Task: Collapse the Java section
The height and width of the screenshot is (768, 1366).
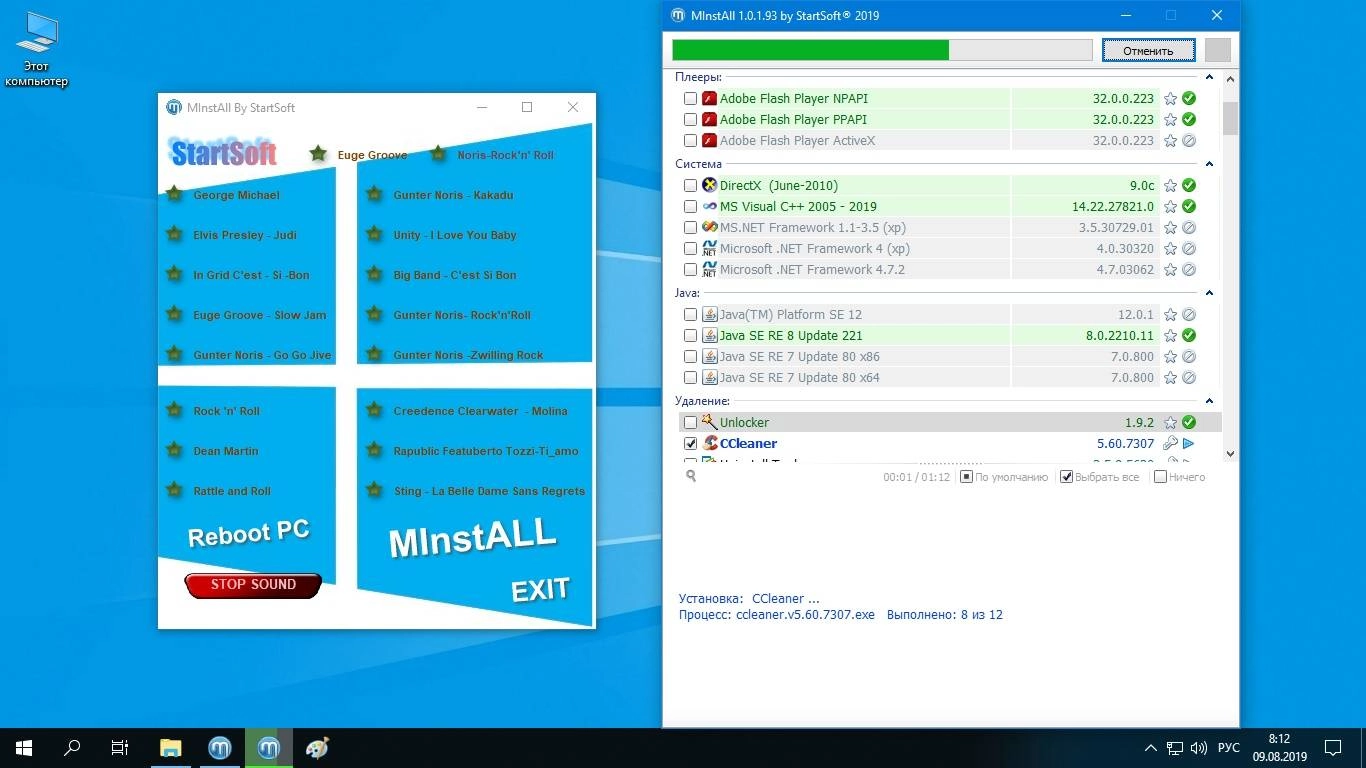Action: coord(1209,293)
